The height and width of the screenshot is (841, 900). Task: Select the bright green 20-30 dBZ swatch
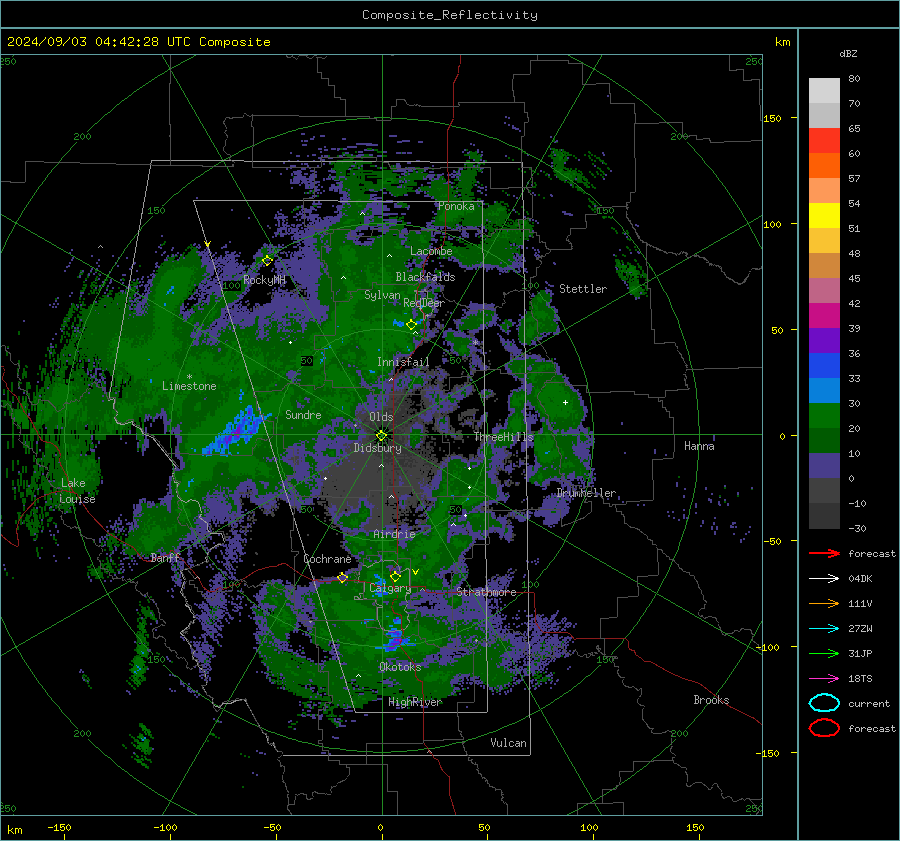824,416
